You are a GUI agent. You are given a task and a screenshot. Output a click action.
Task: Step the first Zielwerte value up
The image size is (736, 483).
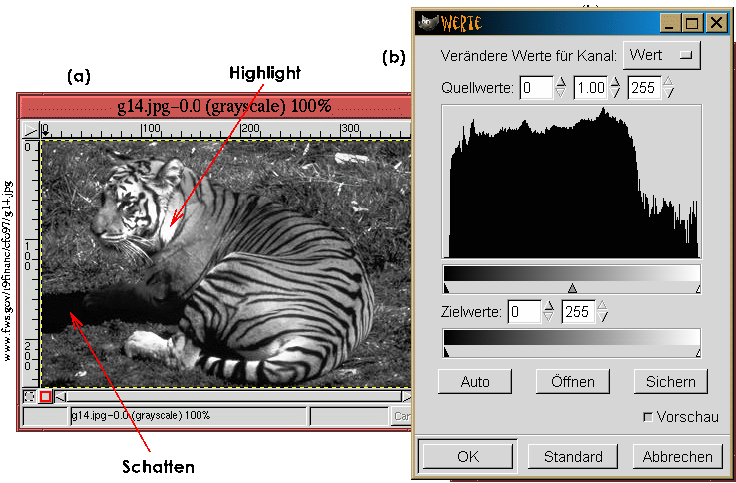(547, 306)
